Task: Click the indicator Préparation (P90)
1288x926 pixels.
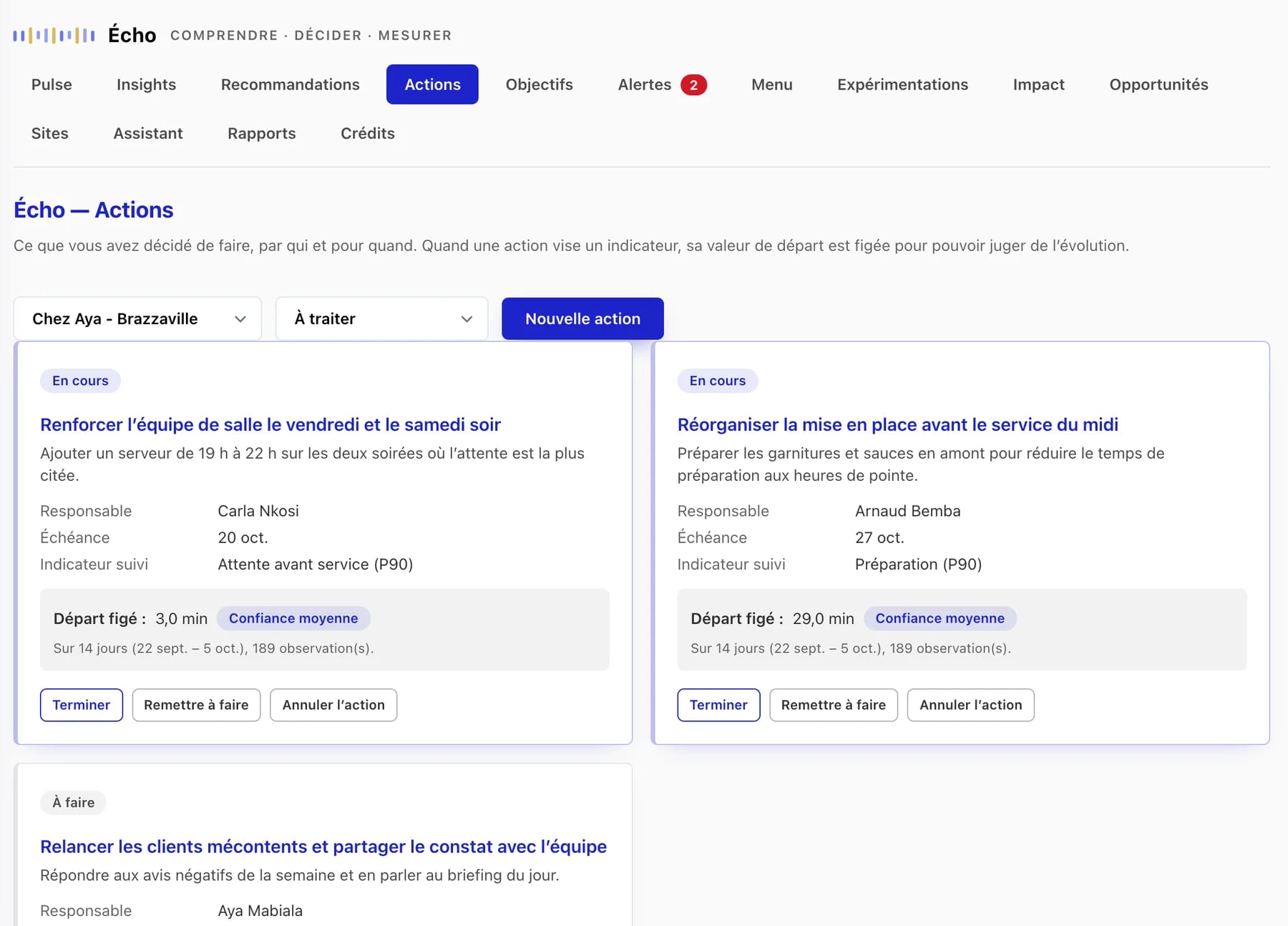Action: click(x=918, y=564)
